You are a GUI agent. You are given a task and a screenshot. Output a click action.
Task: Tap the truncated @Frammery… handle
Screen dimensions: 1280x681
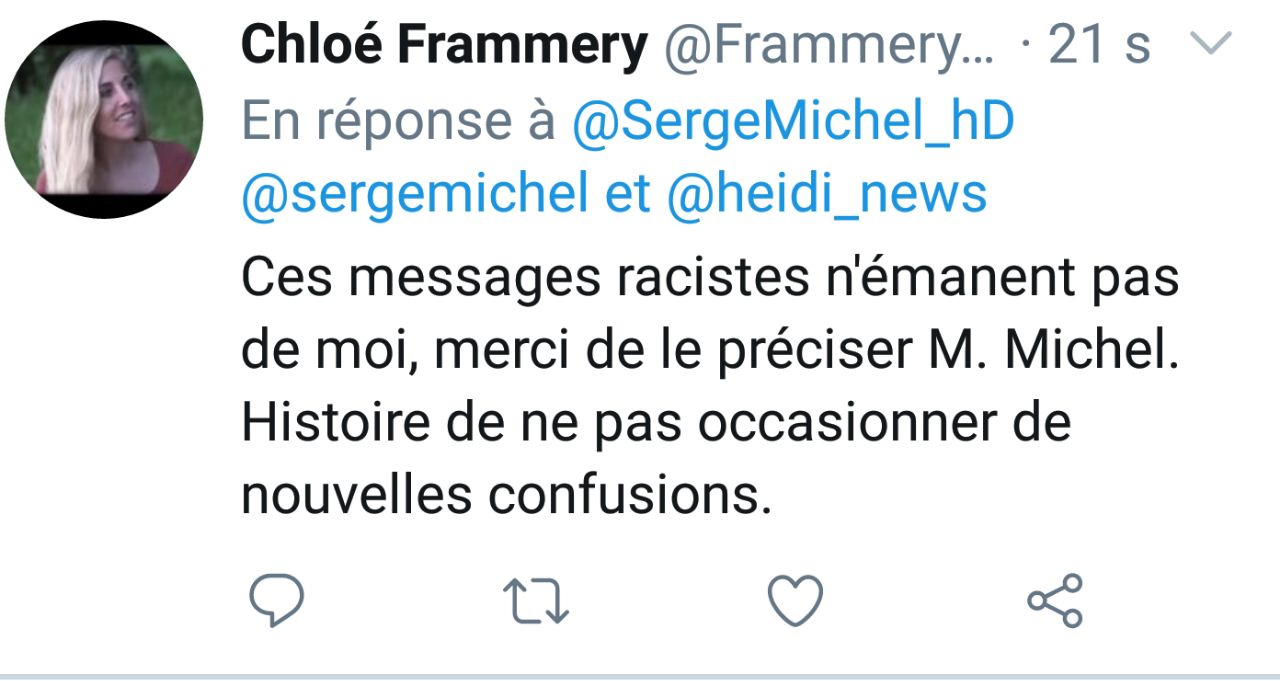pyautogui.click(x=829, y=46)
